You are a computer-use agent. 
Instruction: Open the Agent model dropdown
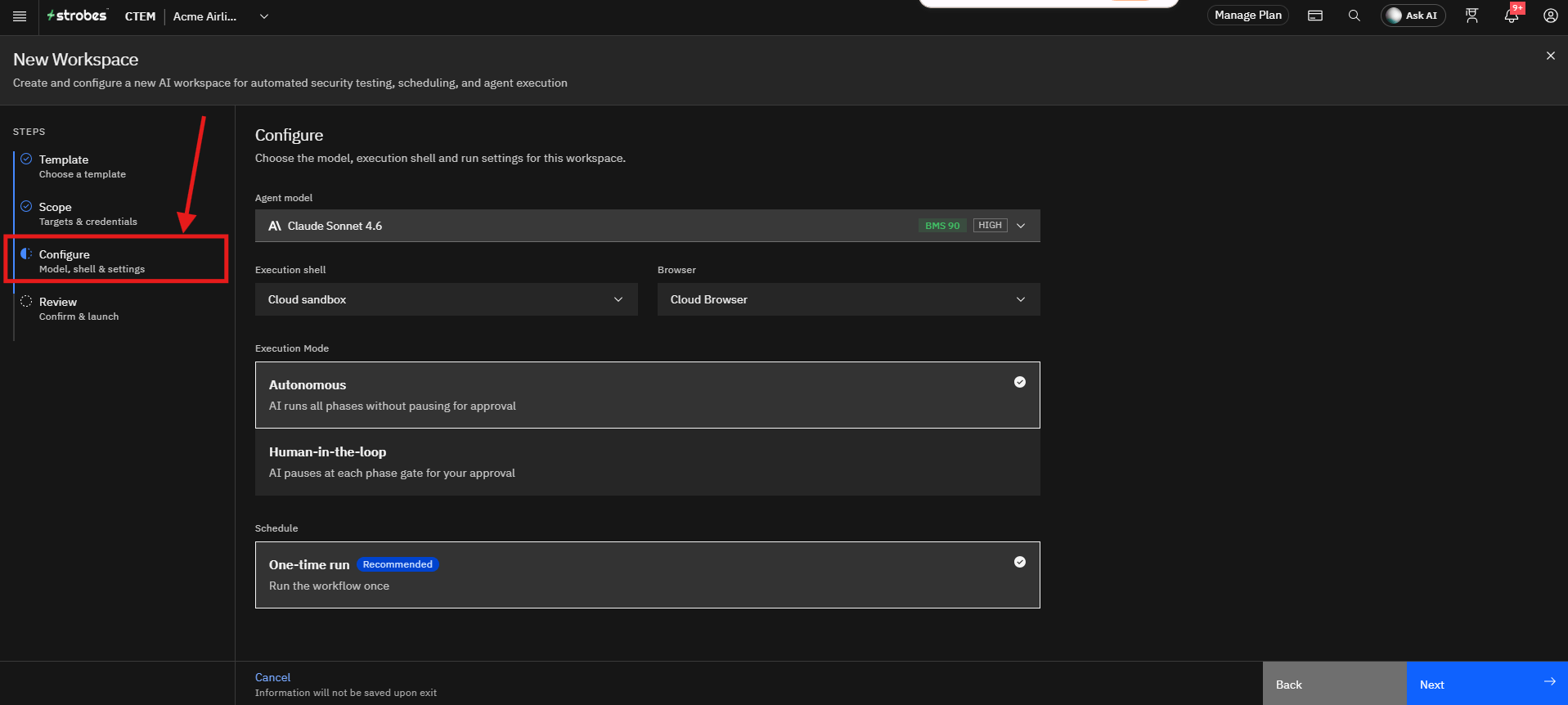pos(647,226)
